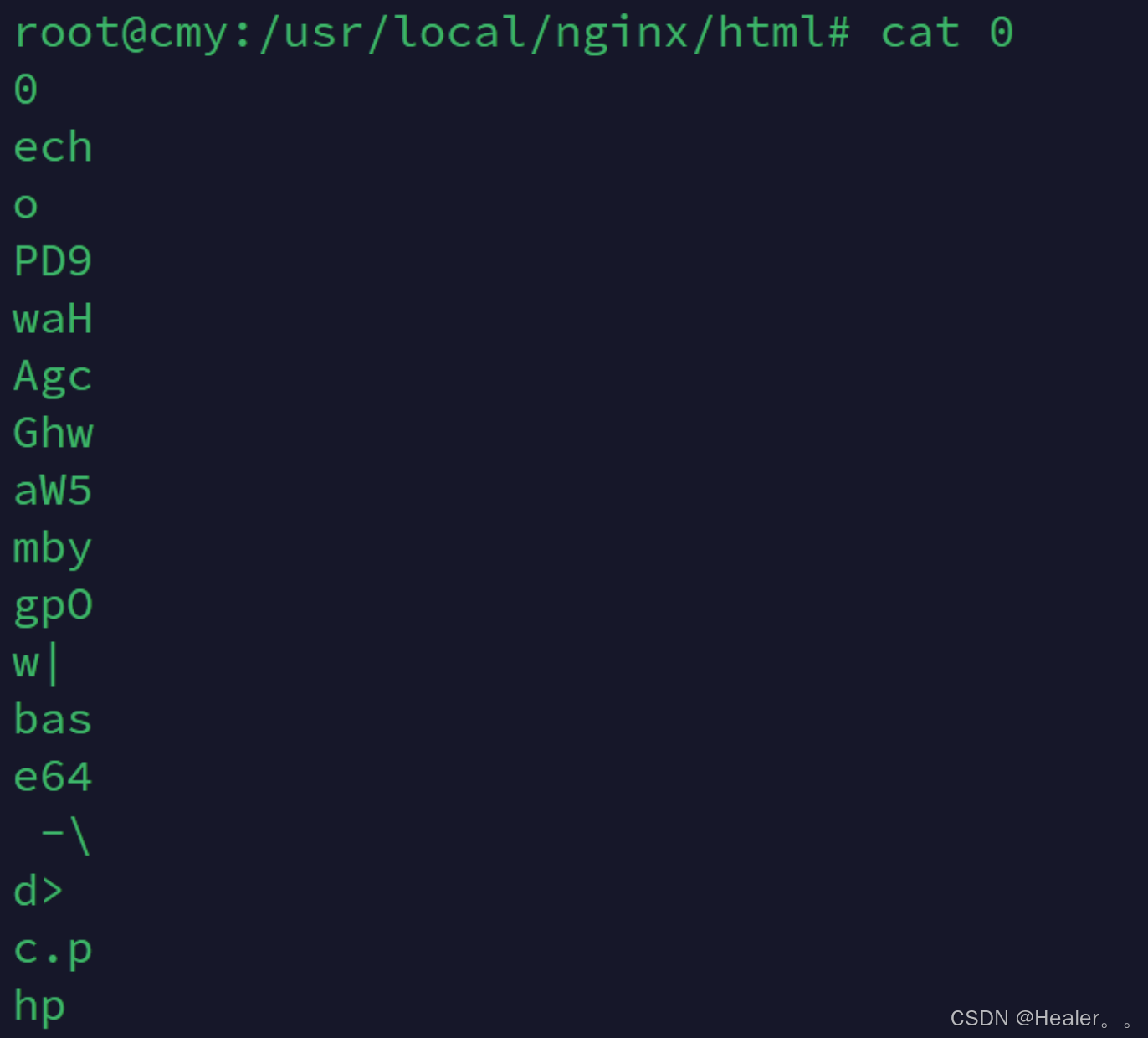Viewport: 1148px width, 1038px height.
Task: Click the 'waH' output line
Action: coord(53,319)
